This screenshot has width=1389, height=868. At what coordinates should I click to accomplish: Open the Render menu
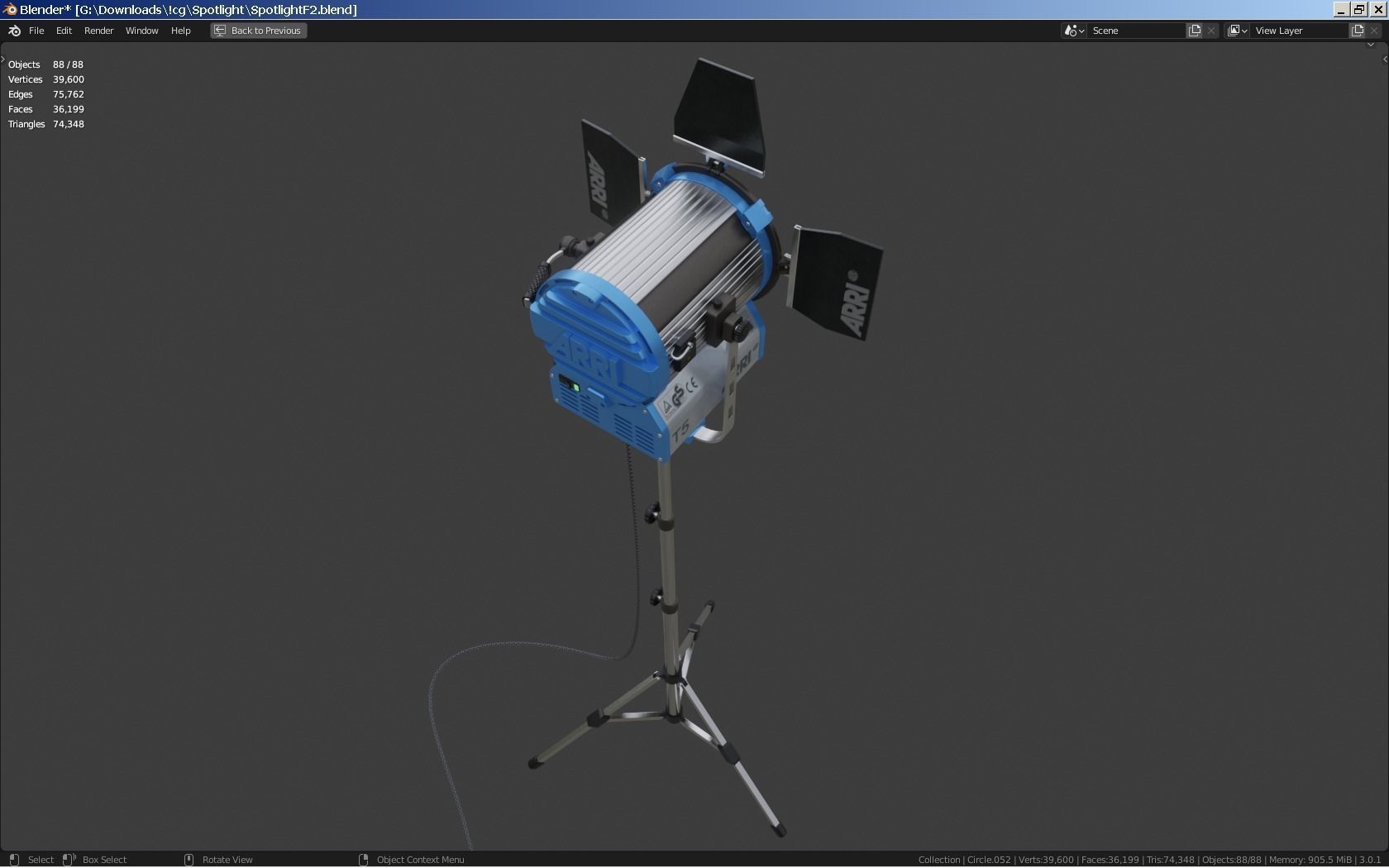click(x=98, y=31)
